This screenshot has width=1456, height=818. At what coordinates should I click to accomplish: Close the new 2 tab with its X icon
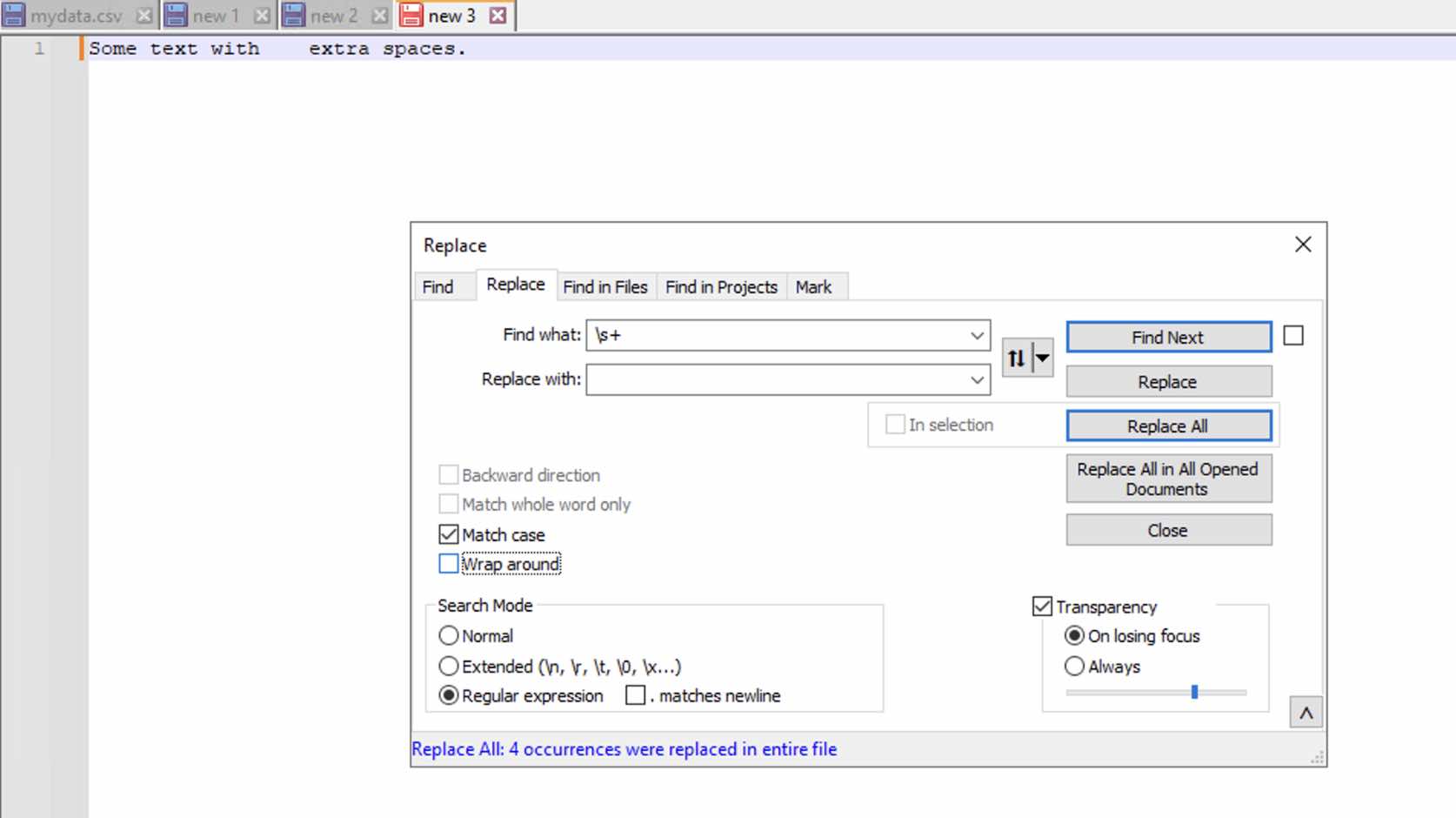pyautogui.click(x=378, y=14)
